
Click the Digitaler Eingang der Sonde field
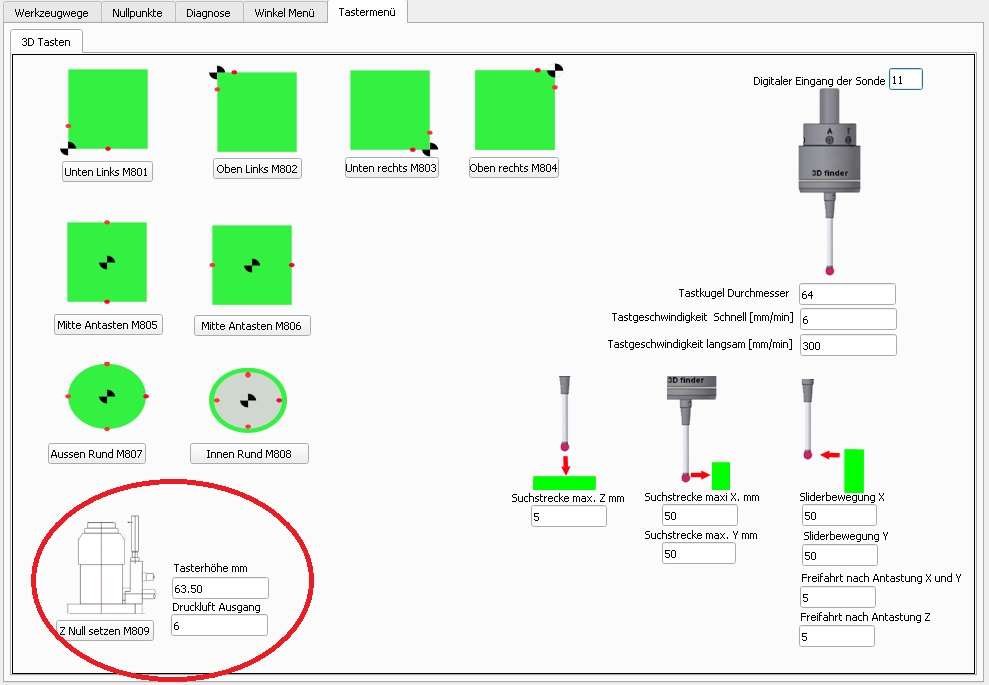coord(905,80)
